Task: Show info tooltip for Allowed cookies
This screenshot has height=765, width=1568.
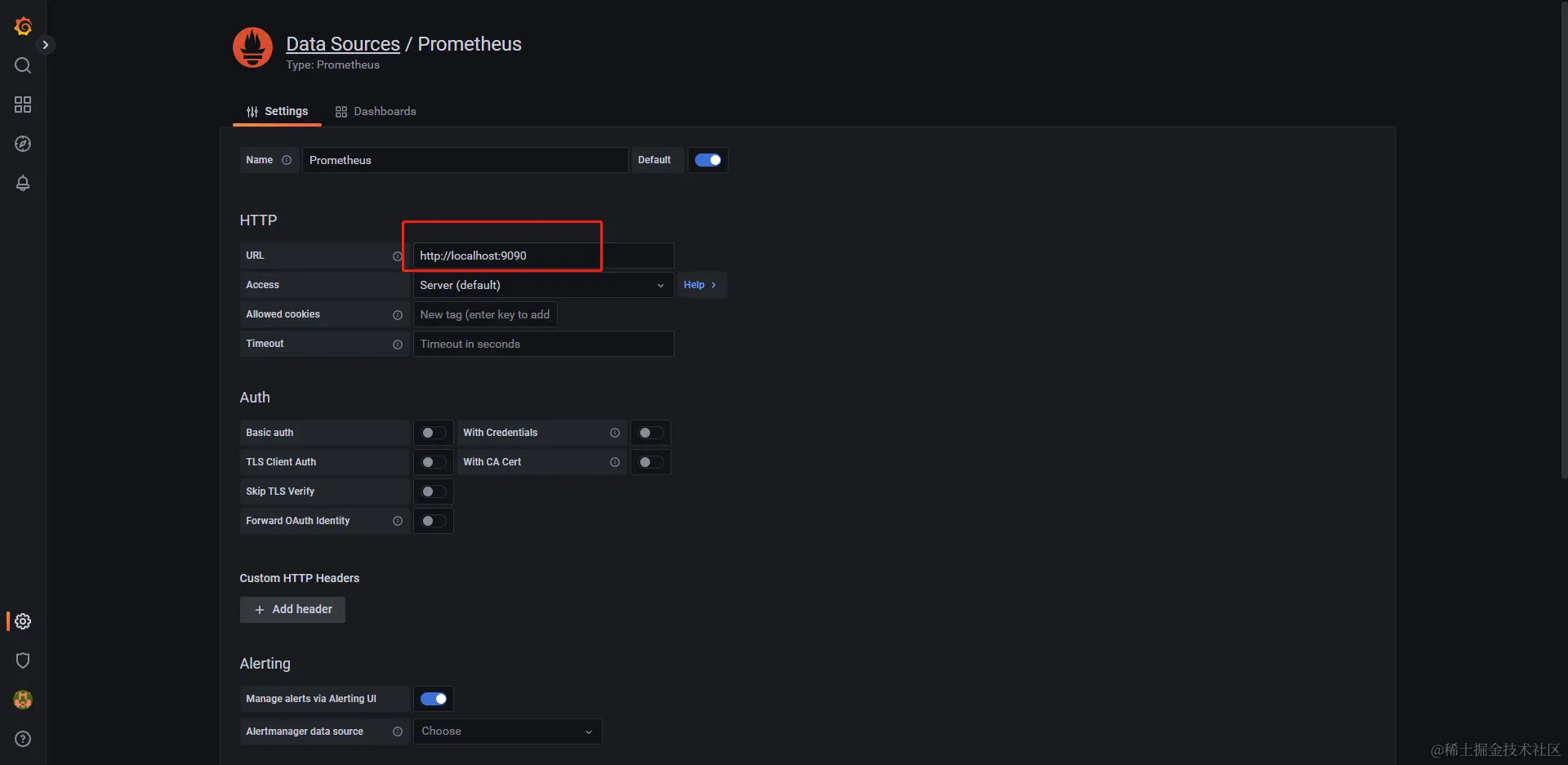Action: tap(398, 314)
